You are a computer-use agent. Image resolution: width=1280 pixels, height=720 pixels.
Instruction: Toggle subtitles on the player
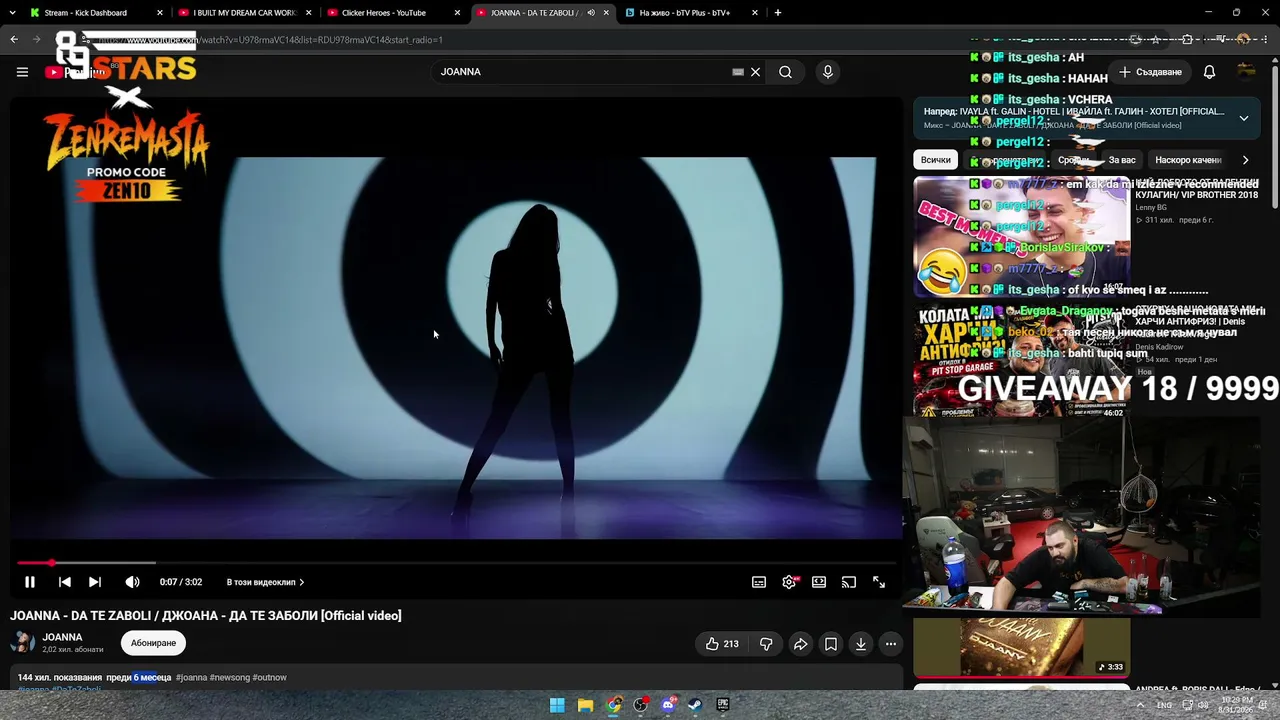[759, 582]
